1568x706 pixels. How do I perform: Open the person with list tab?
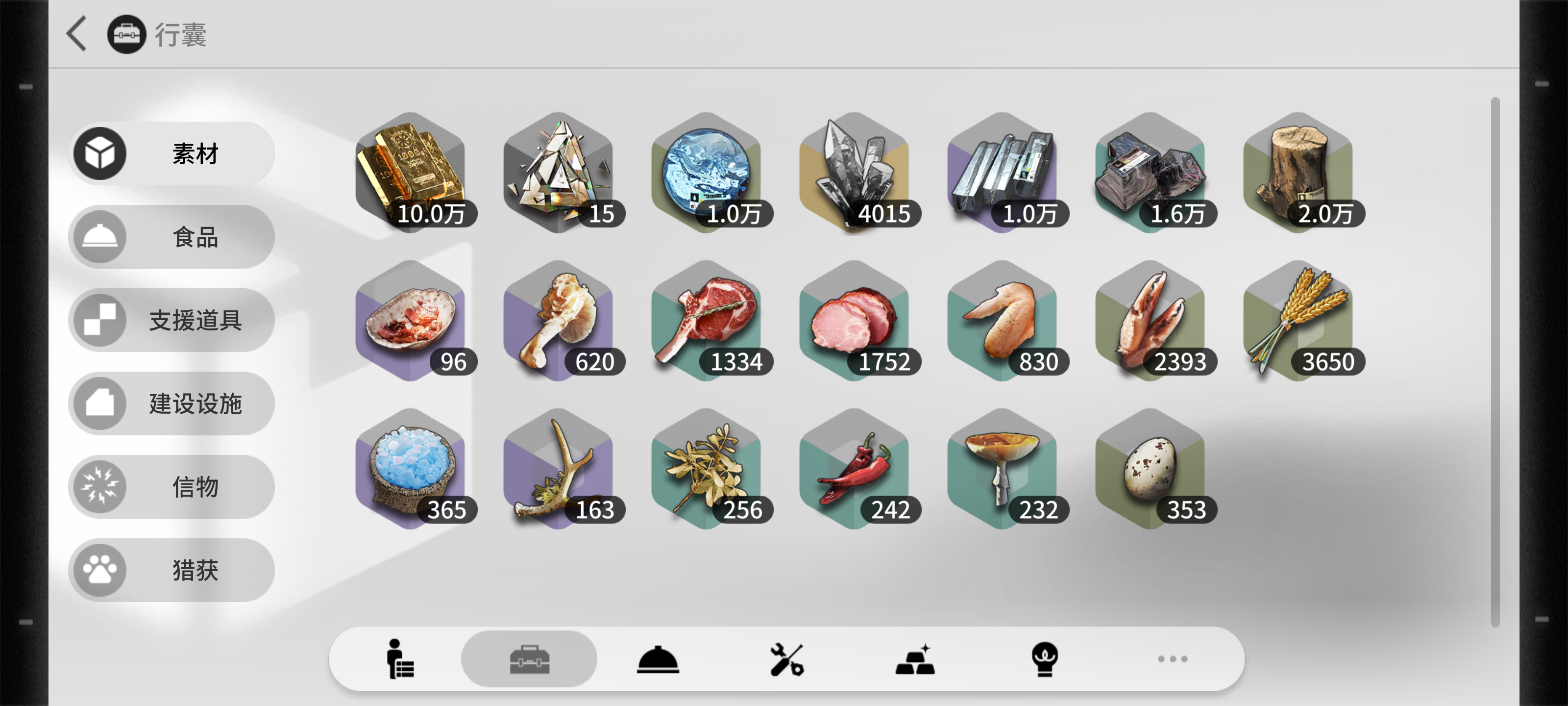[400, 659]
